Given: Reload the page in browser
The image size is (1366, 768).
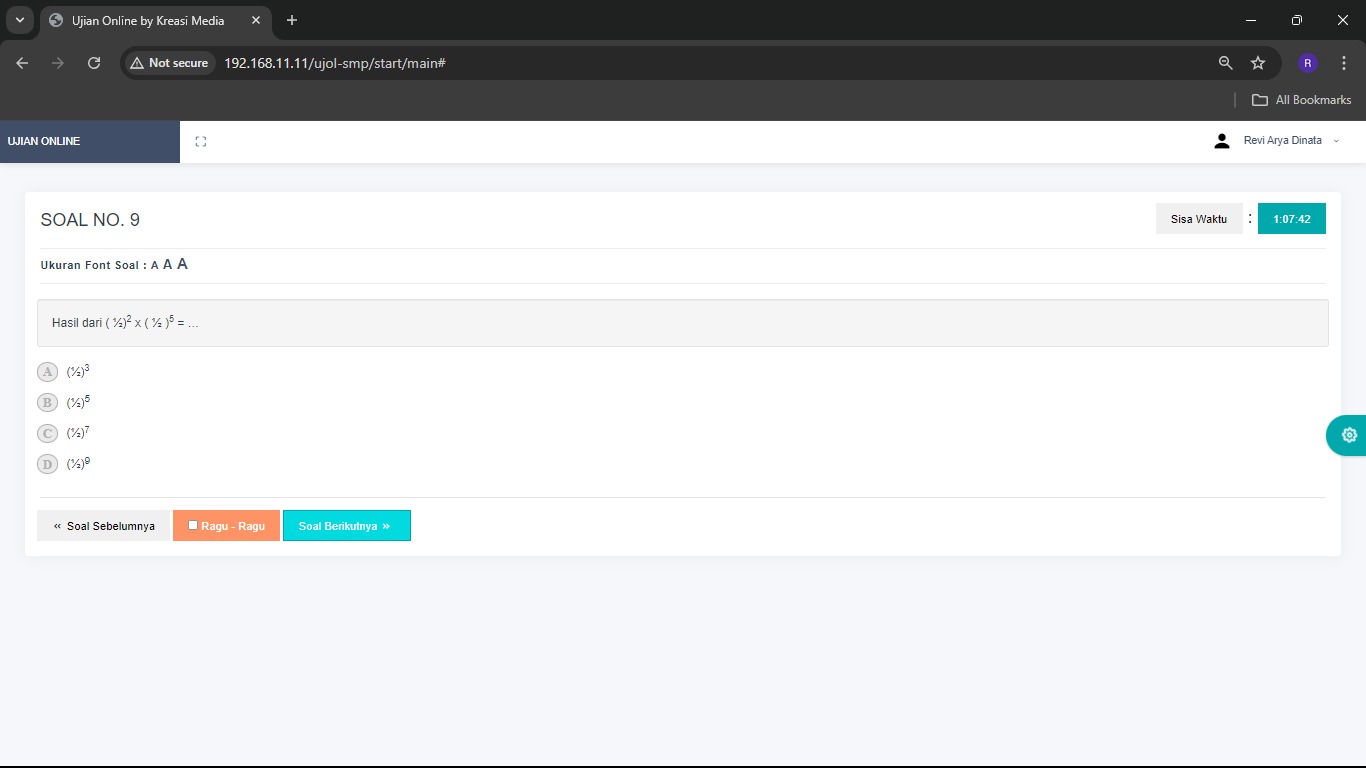Looking at the screenshot, I should pyautogui.click(x=94, y=63).
